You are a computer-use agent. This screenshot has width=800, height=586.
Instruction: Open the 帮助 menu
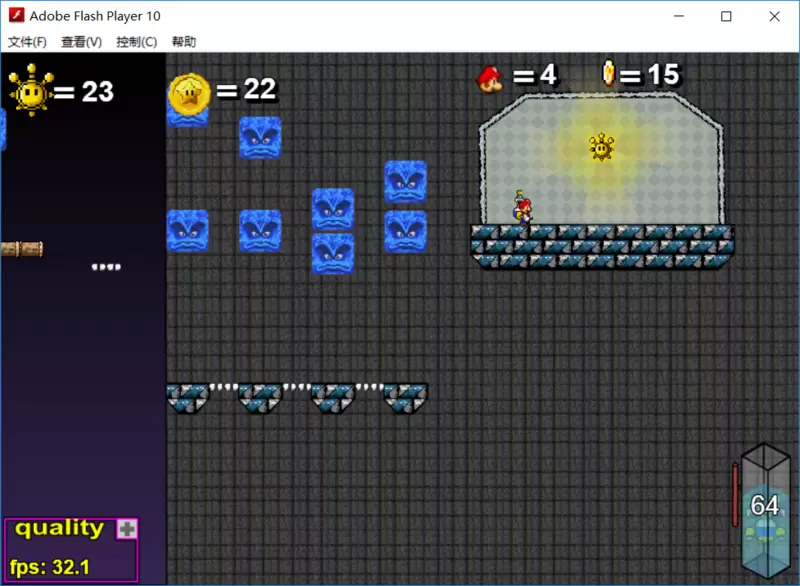point(184,42)
